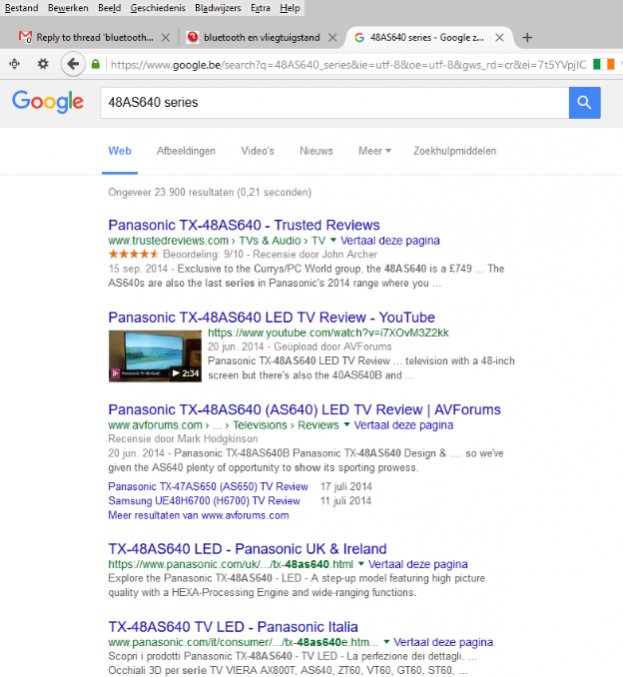Expand dropdown arrow beside avforums.com URL
623x677 pixels.
click(x=346, y=424)
